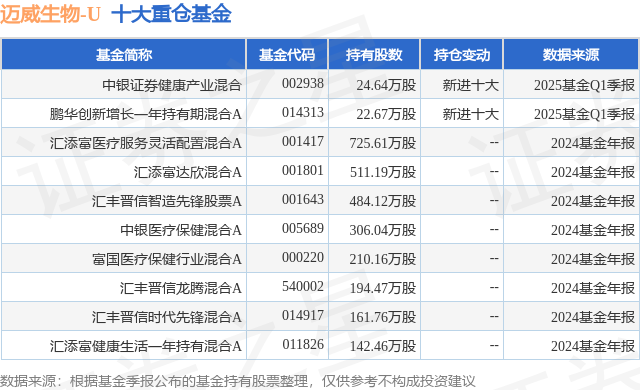The image size is (640, 390).
Task: Click the 迈威生物-U stock title
Action: [50, 14]
